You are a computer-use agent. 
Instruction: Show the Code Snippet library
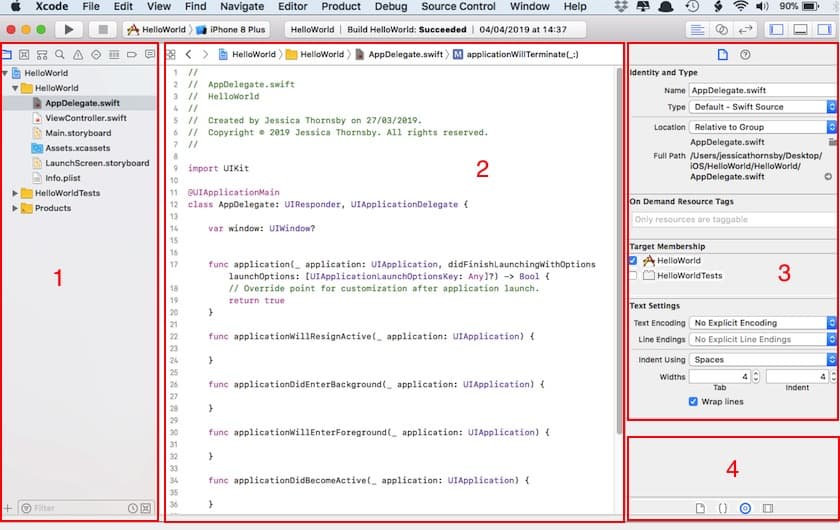click(x=723, y=508)
